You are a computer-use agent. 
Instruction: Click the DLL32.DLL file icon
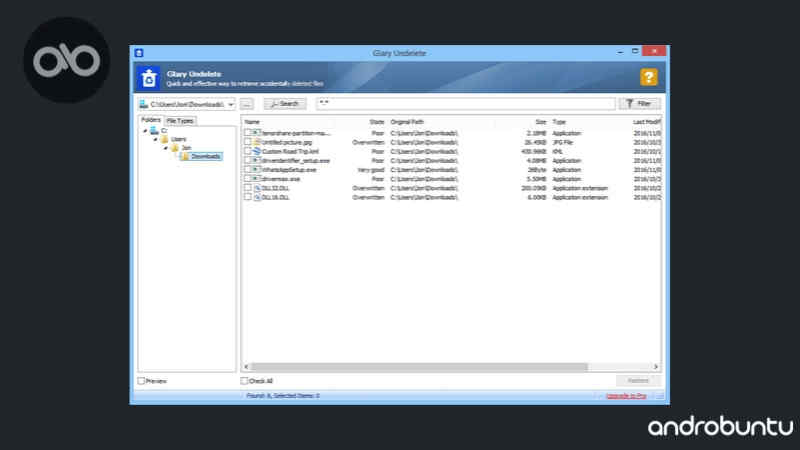[257, 188]
